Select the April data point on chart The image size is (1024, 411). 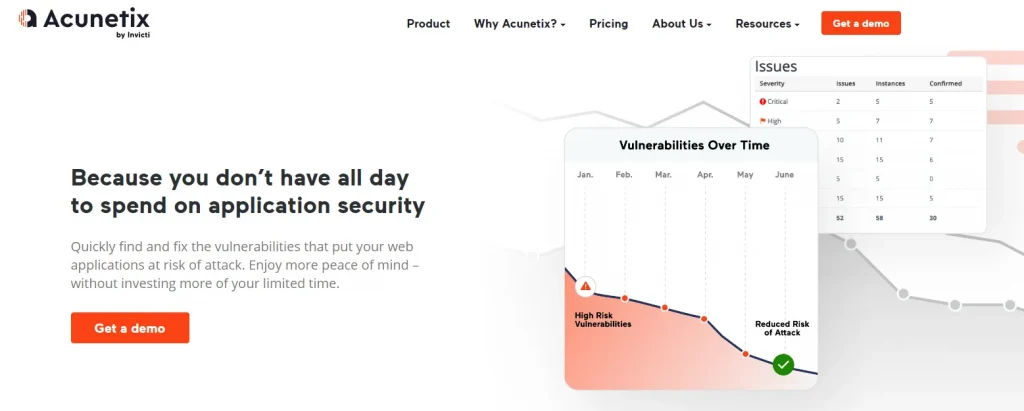pyautogui.click(x=704, y=318)
